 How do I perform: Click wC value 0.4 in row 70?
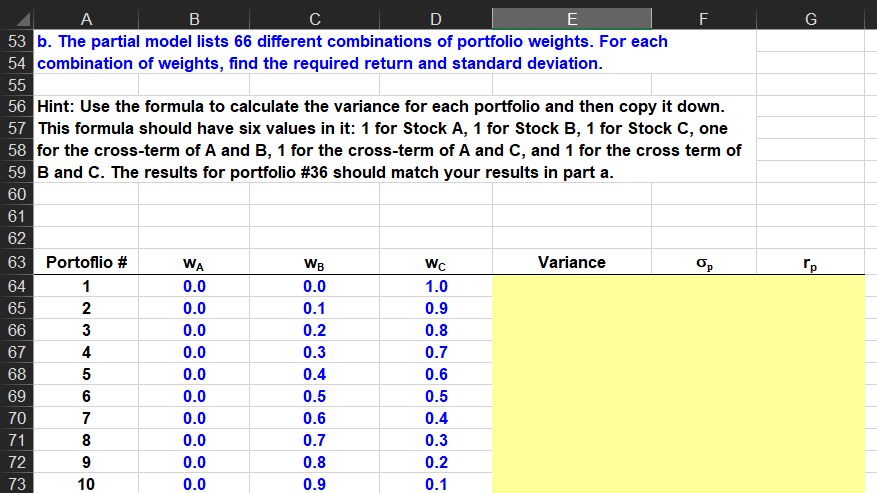point(436,418)
